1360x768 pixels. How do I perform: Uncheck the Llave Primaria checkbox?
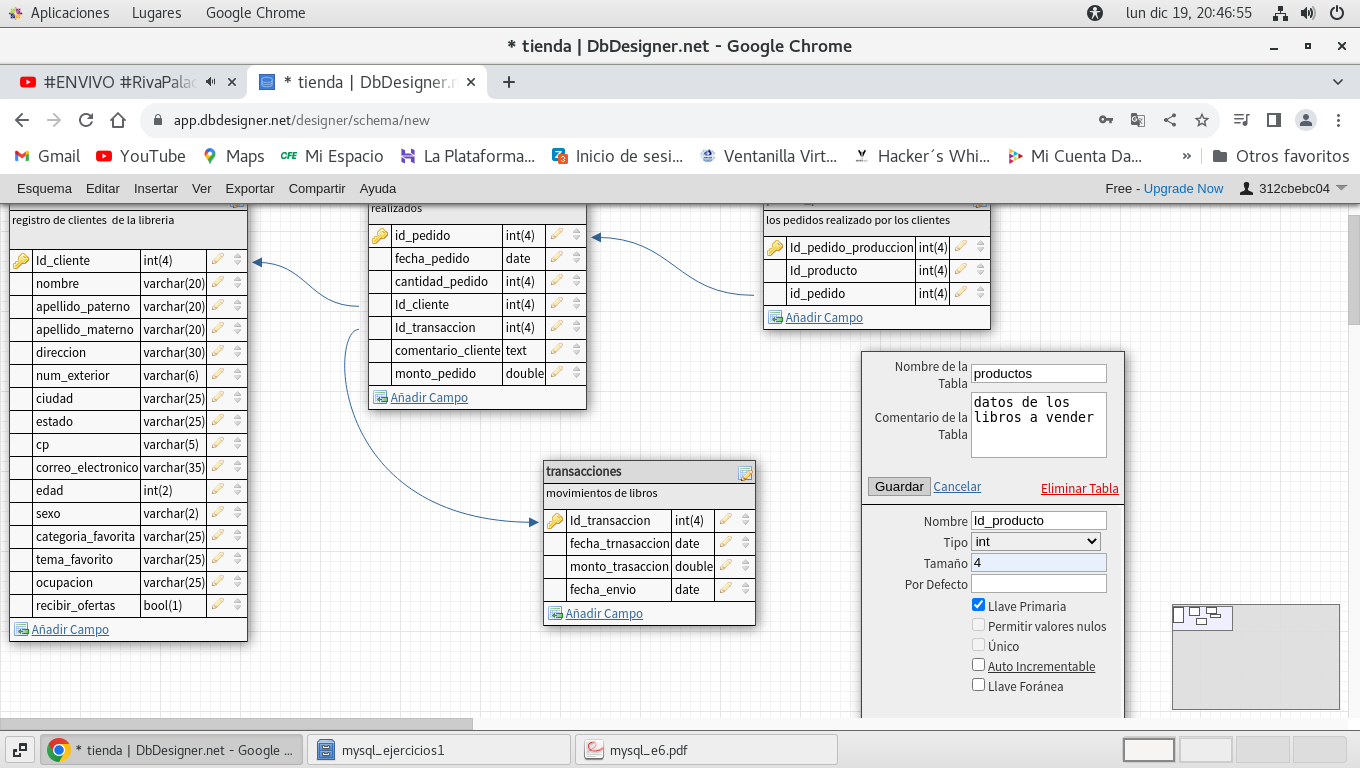coord(978,605)
